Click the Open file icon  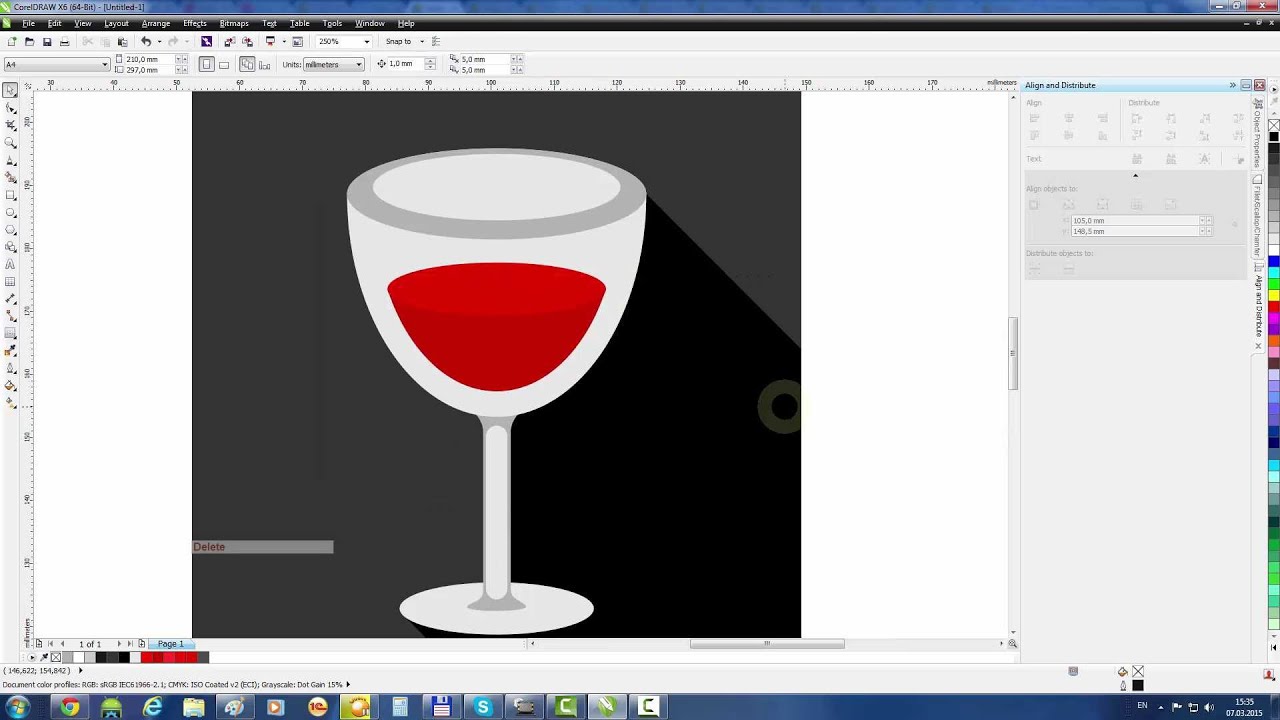click(x=29, y=42)
